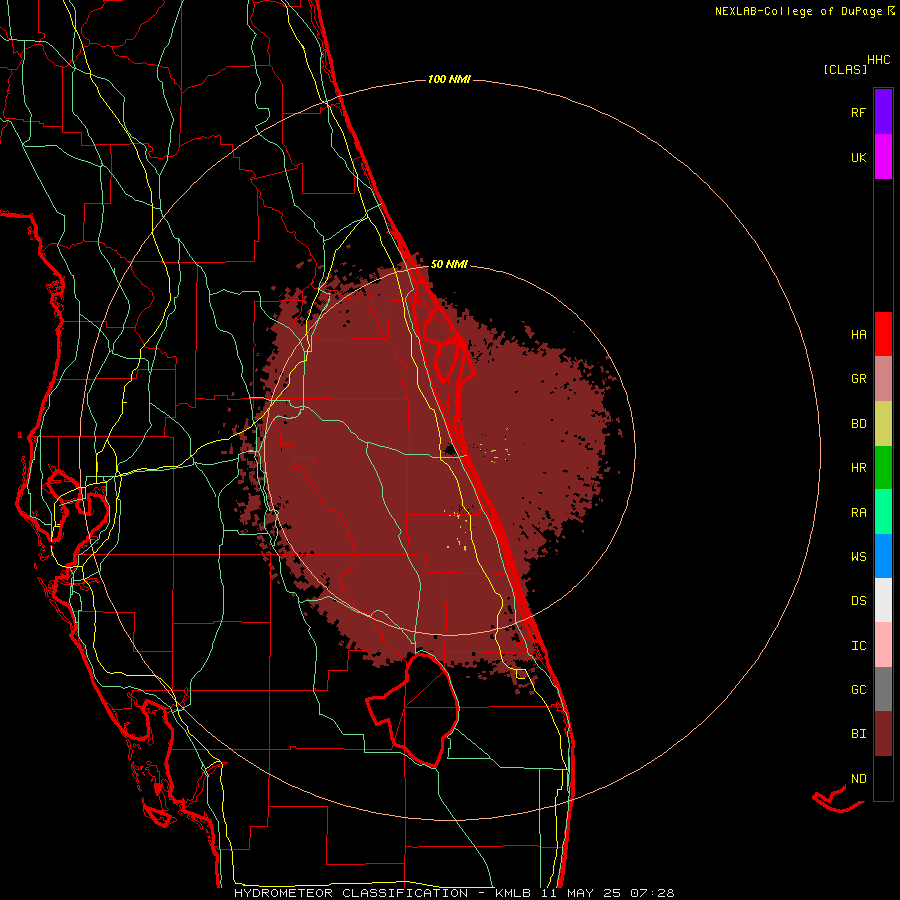
Task: Click the WS blue legend swatch
Action: [x=883, y=556]
